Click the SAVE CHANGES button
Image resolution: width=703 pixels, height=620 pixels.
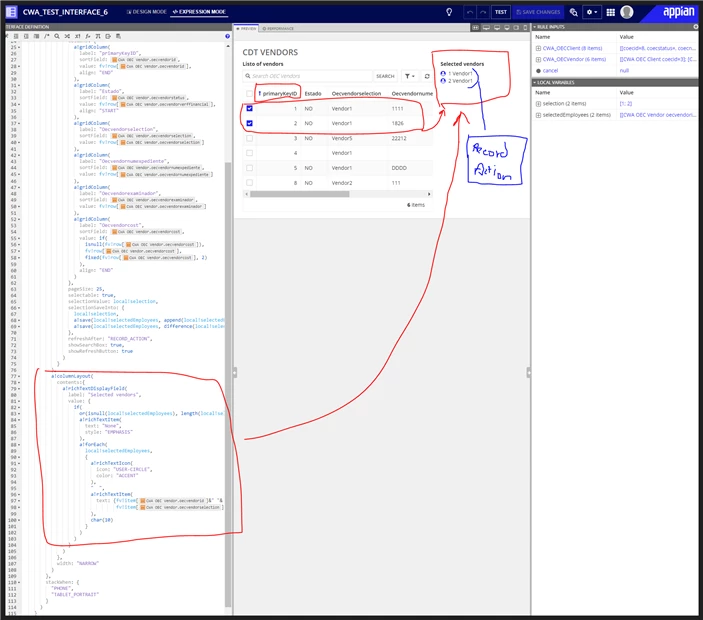(x=538, y=12)
